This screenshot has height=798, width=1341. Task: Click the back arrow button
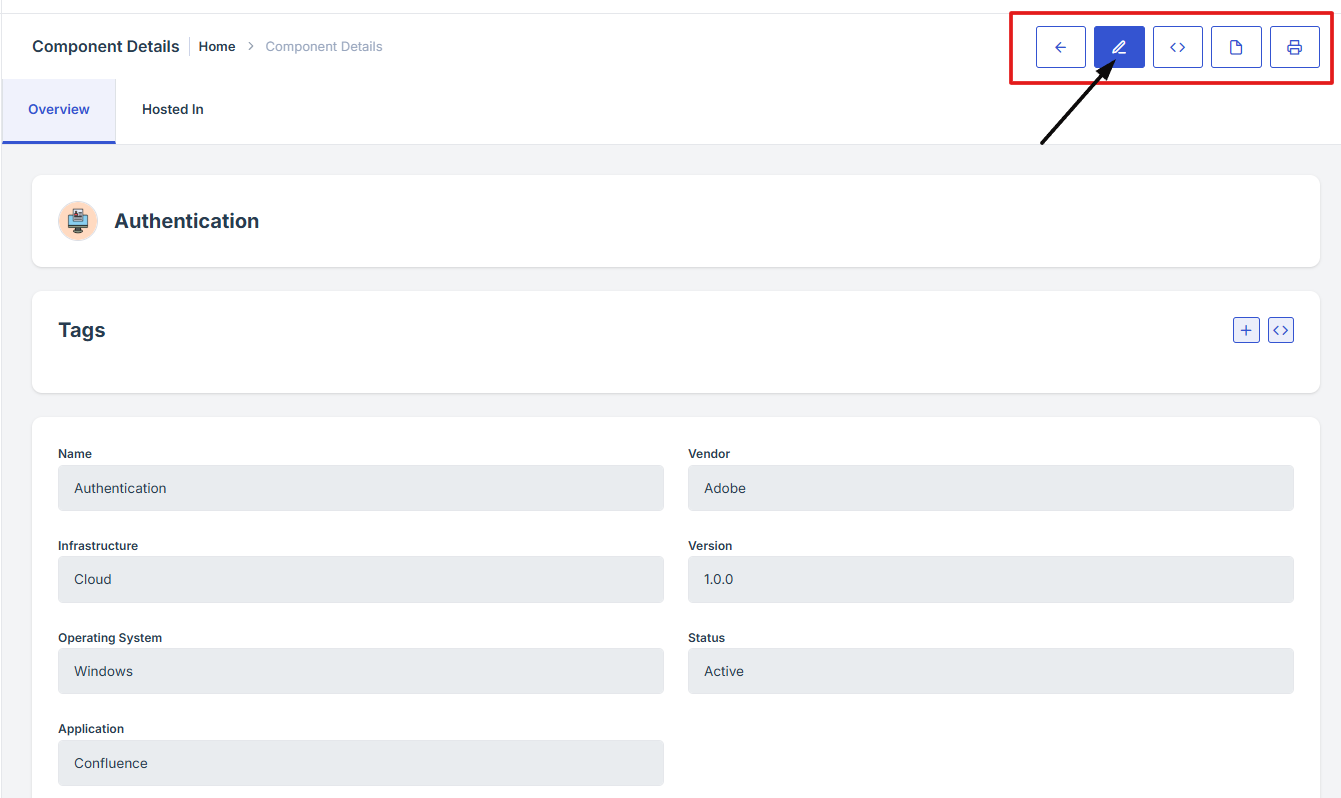[x=1060, y=47]
